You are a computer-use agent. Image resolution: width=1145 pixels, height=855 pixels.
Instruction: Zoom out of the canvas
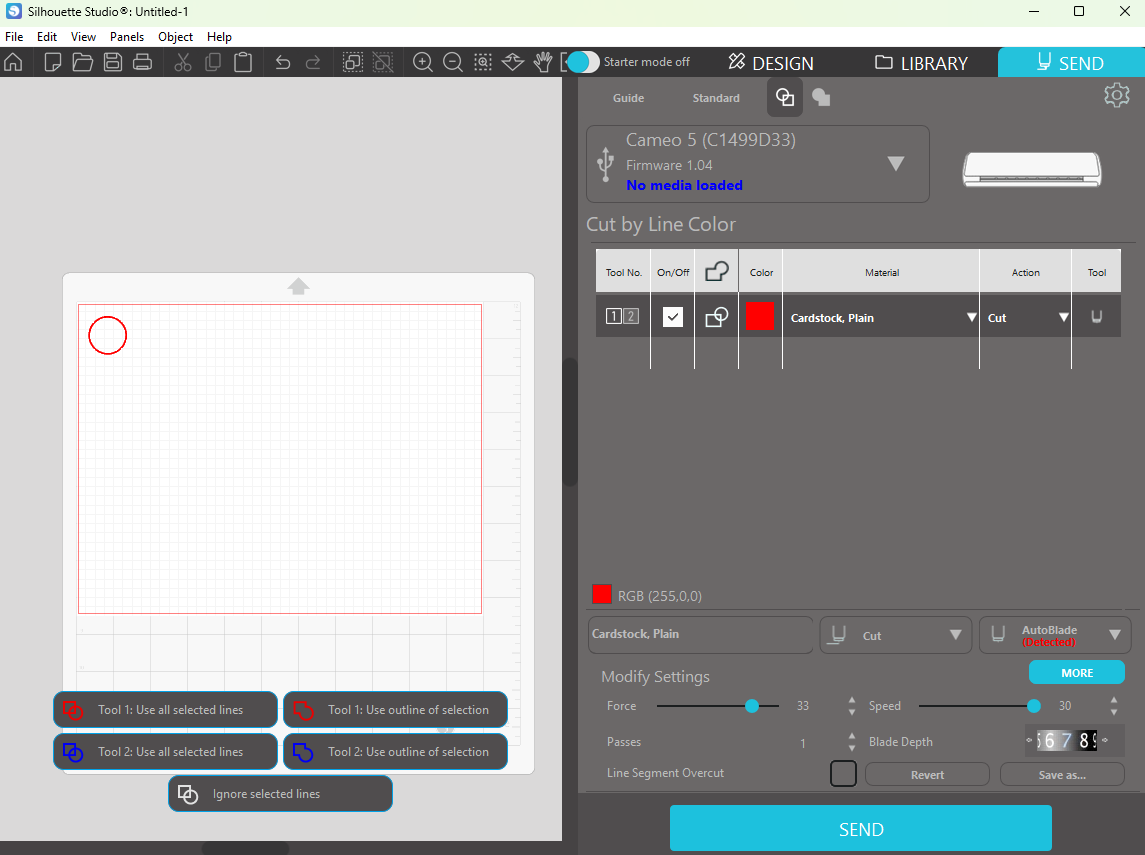pyautogui.click(x=453, y=63)
